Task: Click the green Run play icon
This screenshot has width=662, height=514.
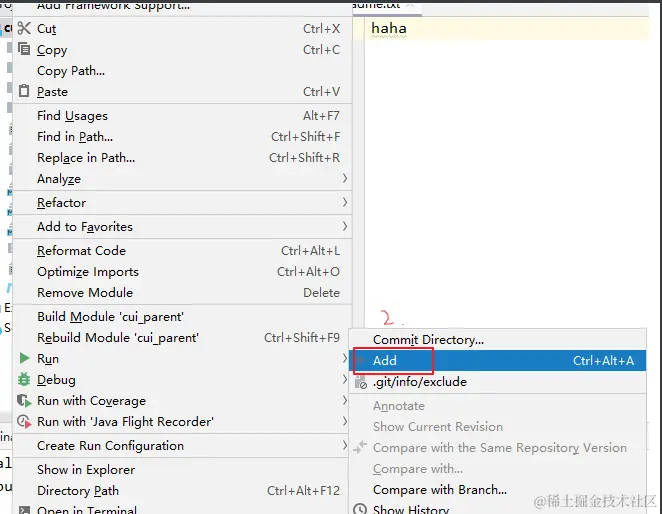Action: coord(24,358)
